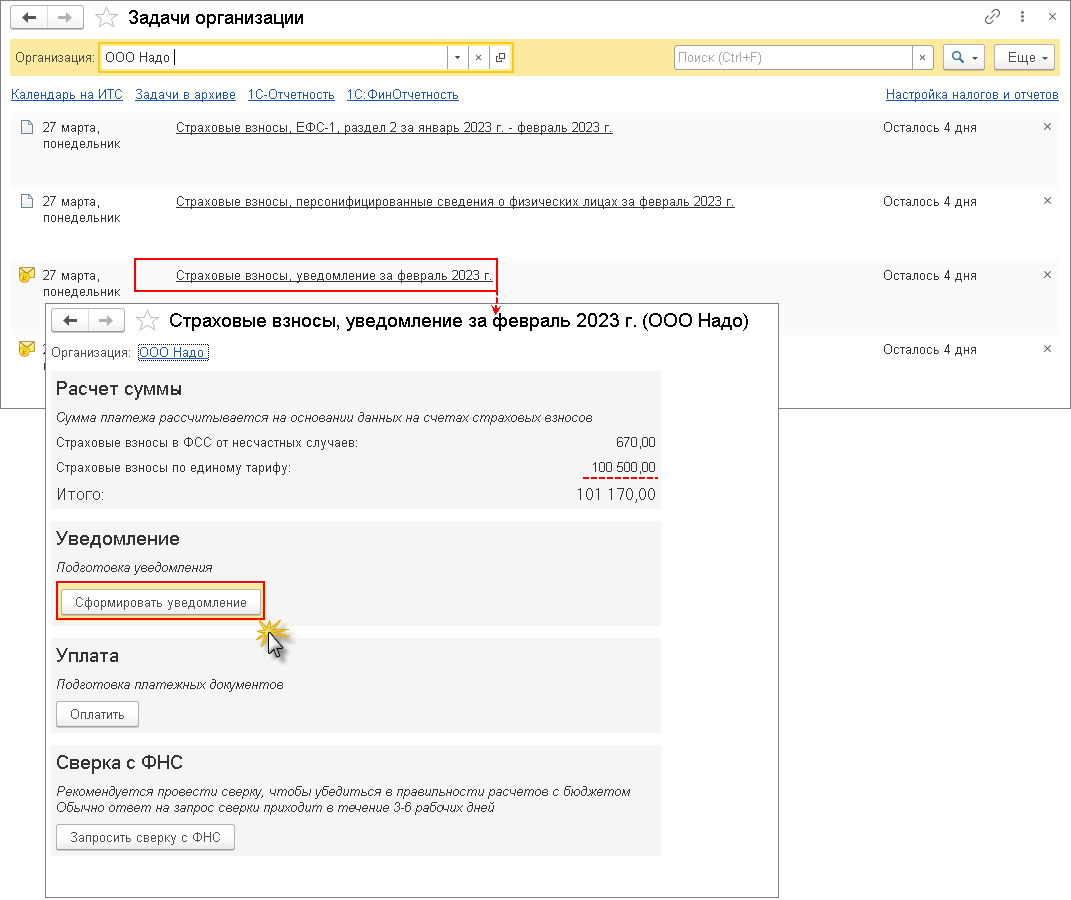The width and height of the screenshot is (1071, 900).
Task: Open the magnifier search dropdown button
Action: tap(964, 58)
